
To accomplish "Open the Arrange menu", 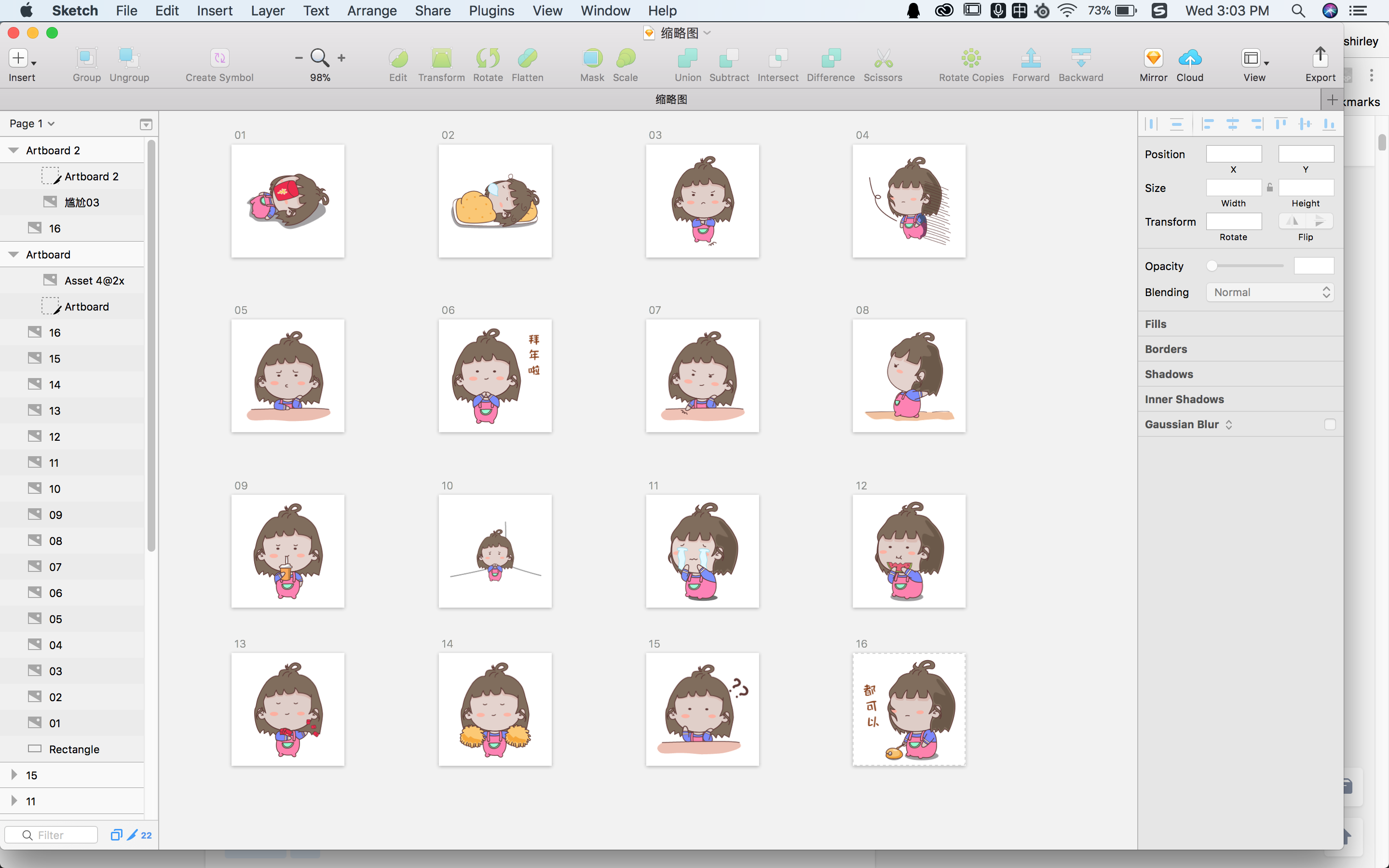I will tap(371, 10).
